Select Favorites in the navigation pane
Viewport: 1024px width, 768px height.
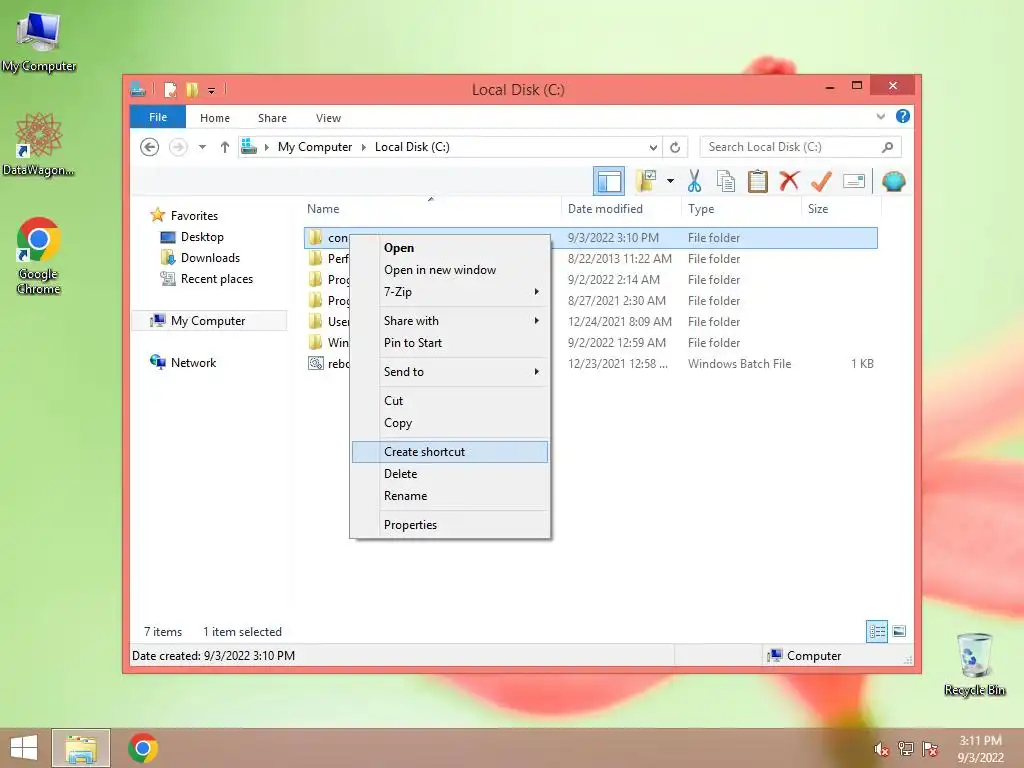(194, 216)
